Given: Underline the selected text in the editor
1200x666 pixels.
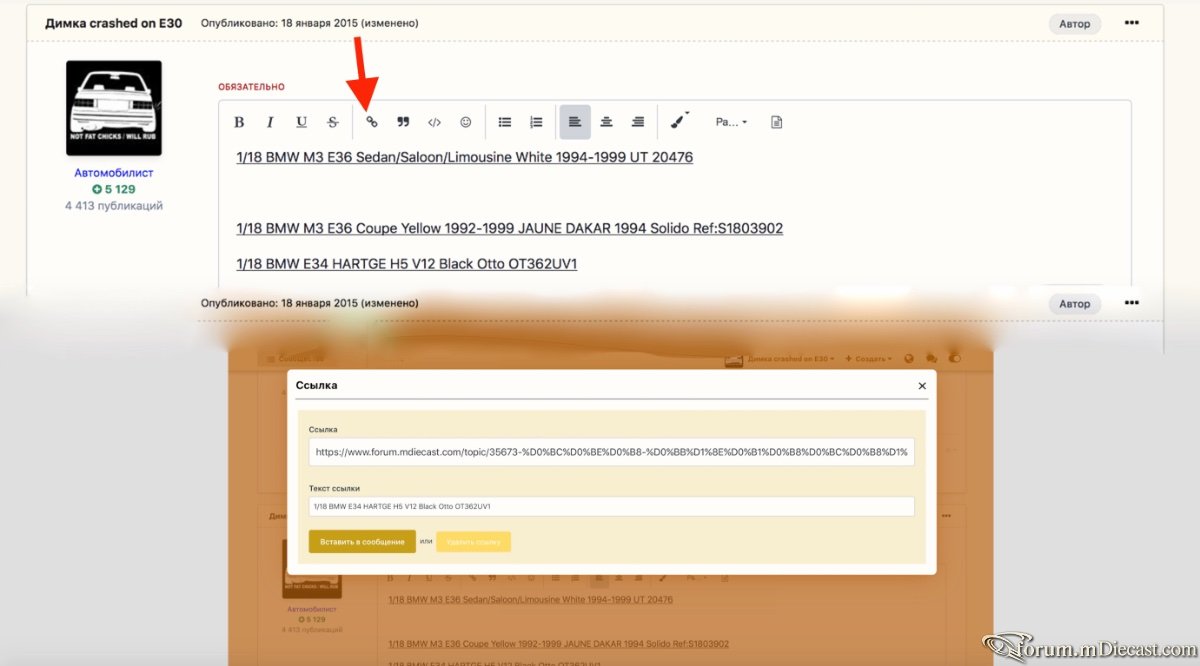Looking at the screenshot, I should click(x=301, y=122).
